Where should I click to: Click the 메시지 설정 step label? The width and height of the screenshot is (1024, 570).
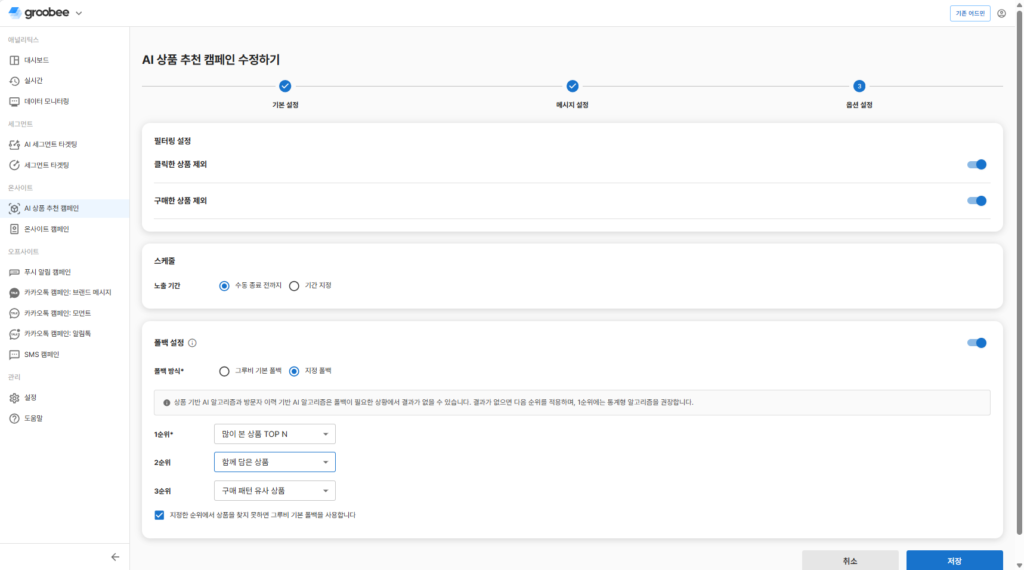click(572, 105)
